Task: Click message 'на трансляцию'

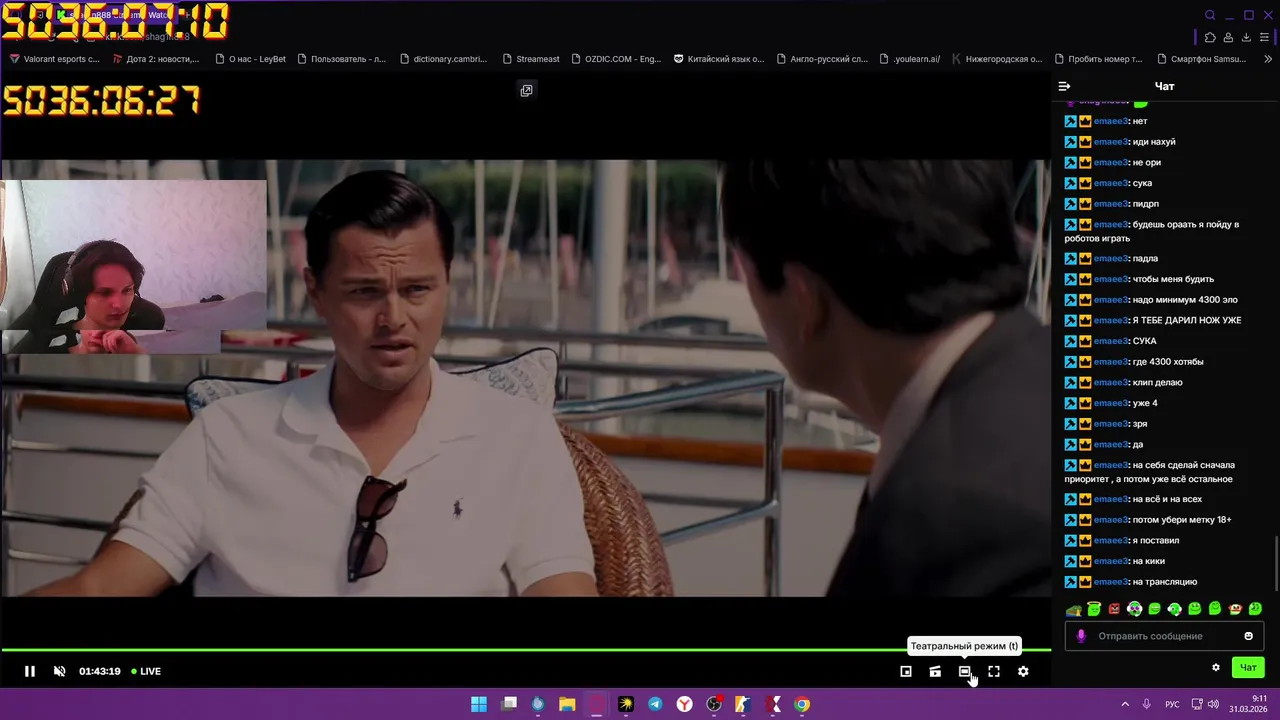Action: click(x=1164, y=582)
